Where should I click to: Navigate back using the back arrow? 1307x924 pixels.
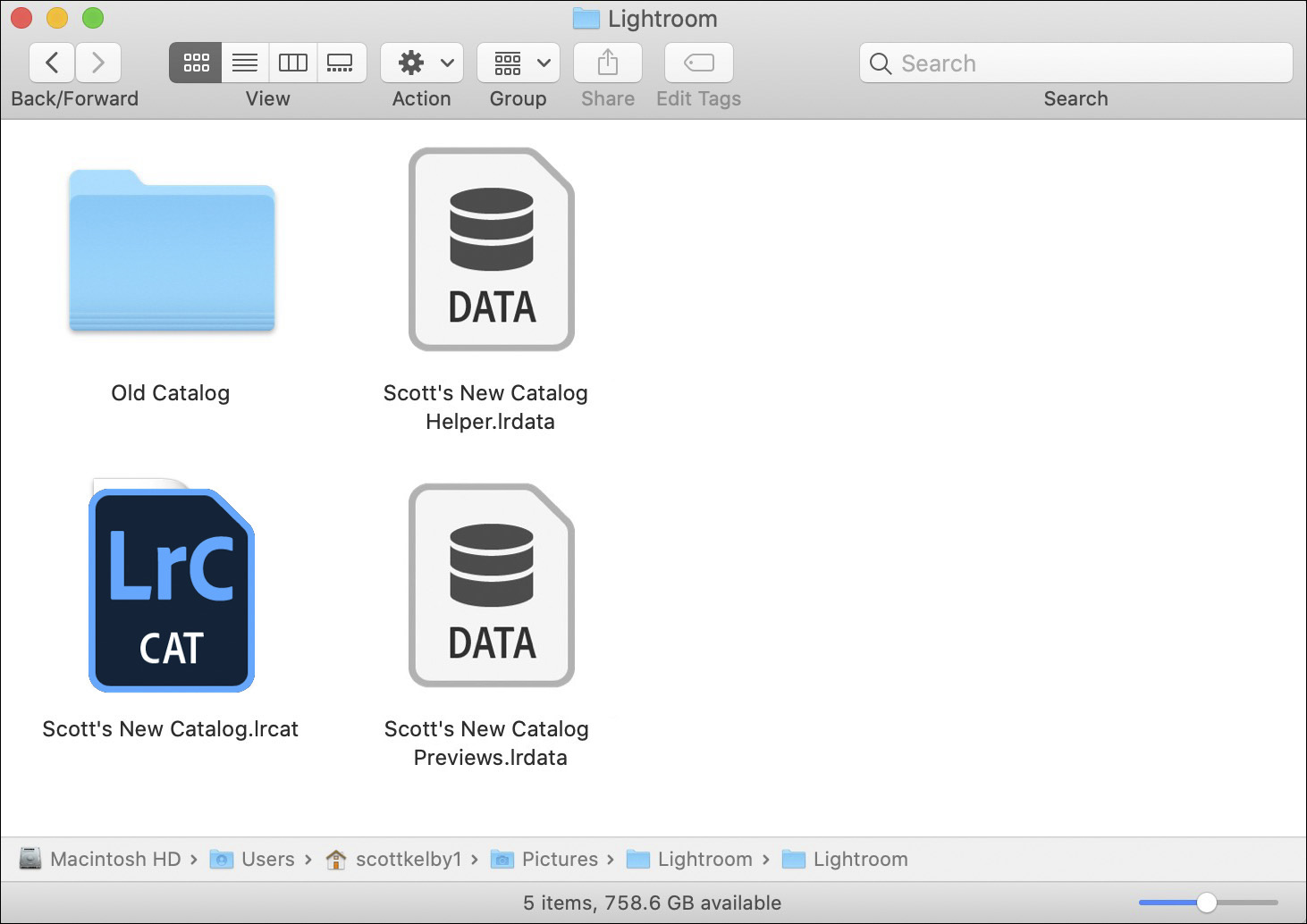coord(51,63)
